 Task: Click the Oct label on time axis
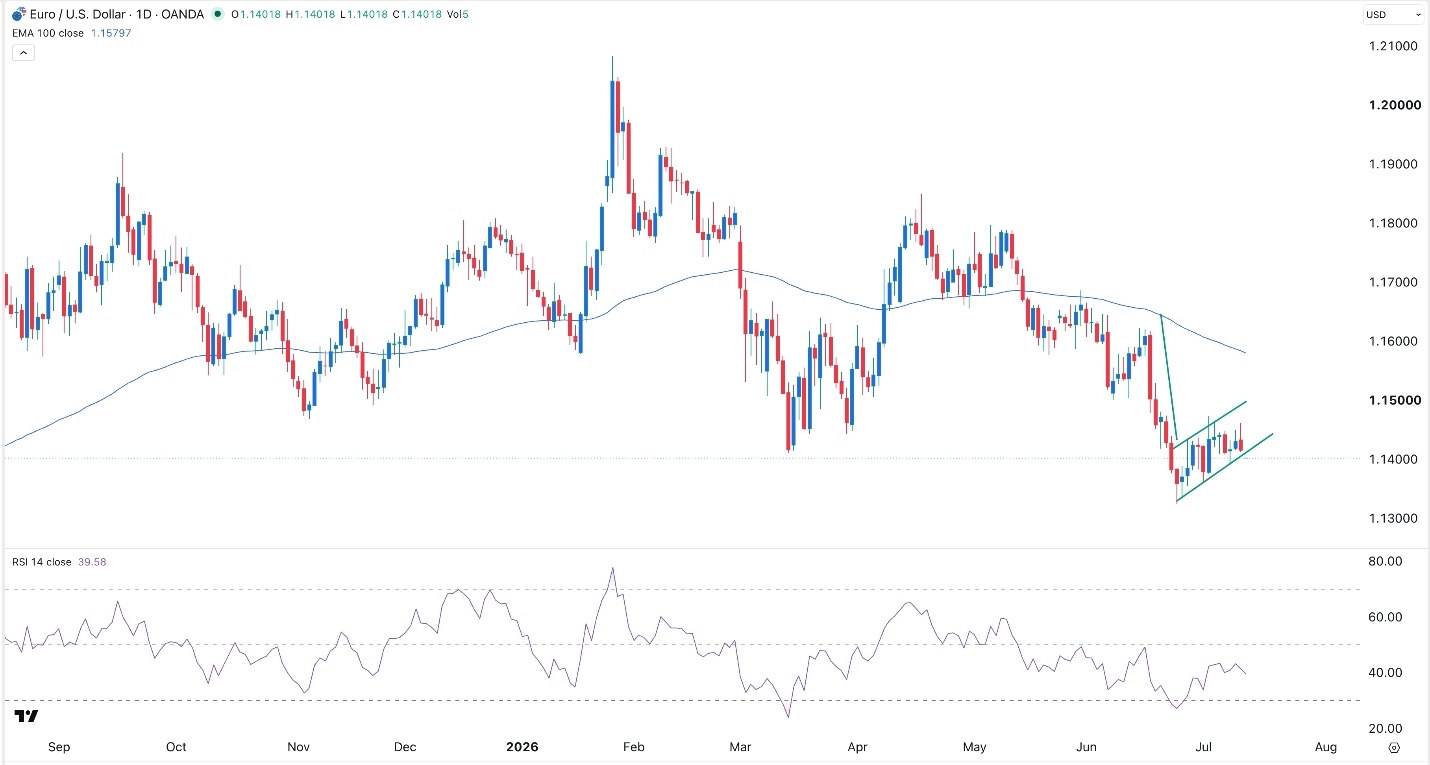click(176, 747)
